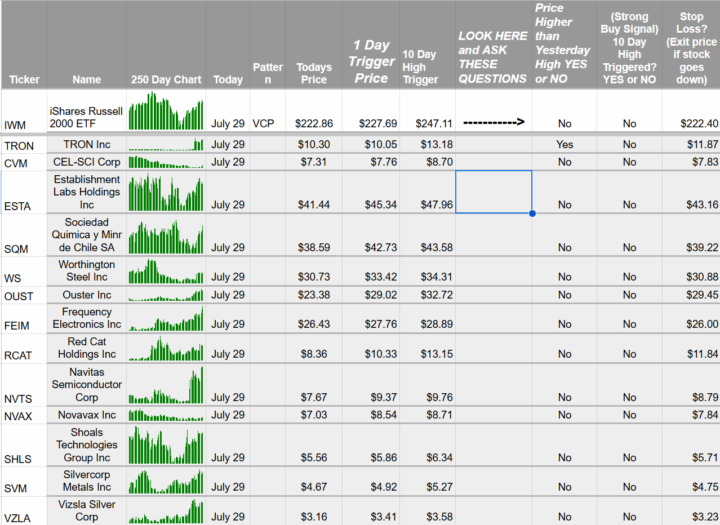Select the IWM ticker cell
The width and height of the screenshot is (720, 525).
23,110
